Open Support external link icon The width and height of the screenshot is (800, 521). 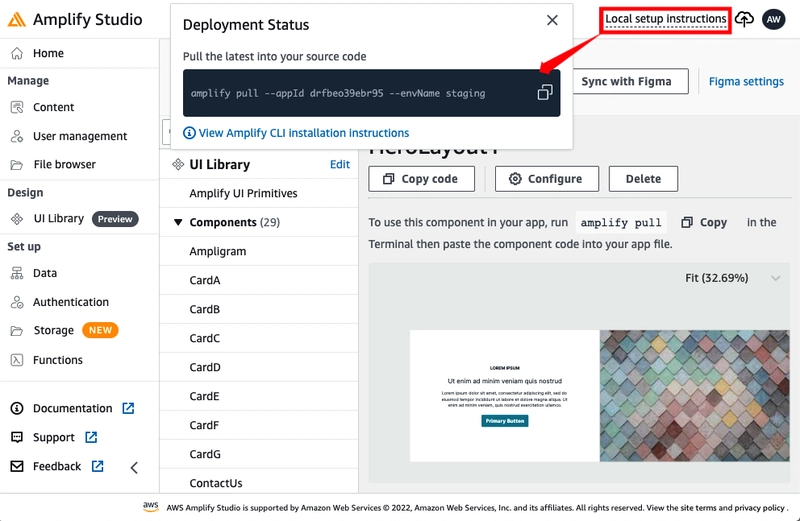click(91, 437)
